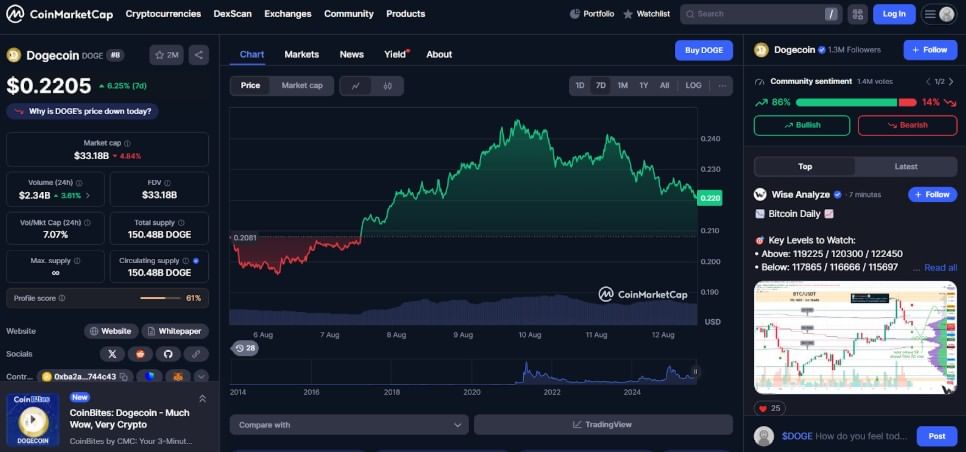Open the hamburger profile menu
Image resolution: width=966 pixels, height=452 pixels.
point(938,14)
